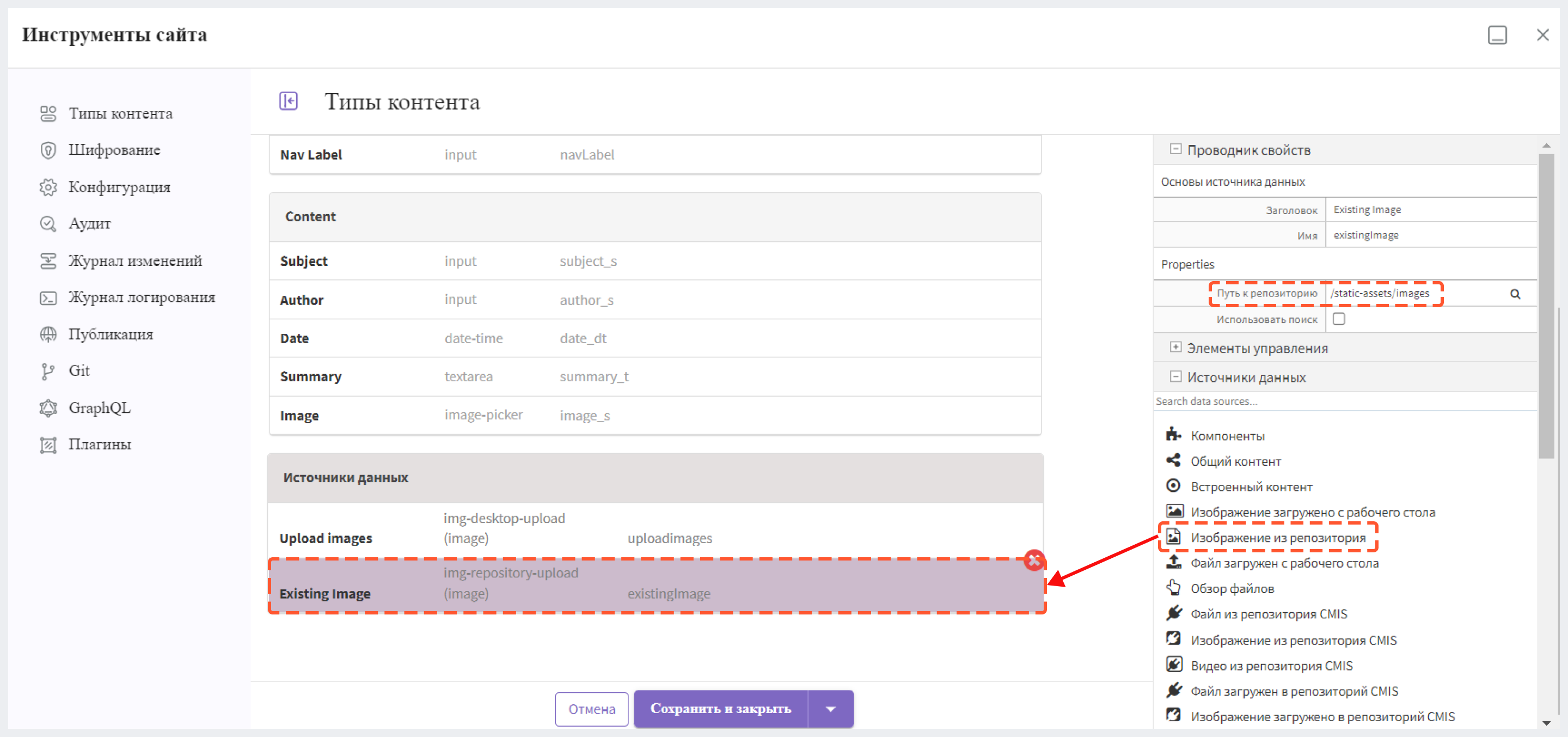The width and height of the screenshot is (1568, 737).
Task: Edit the Имя value existingImage
Action: pos(1432,235)
